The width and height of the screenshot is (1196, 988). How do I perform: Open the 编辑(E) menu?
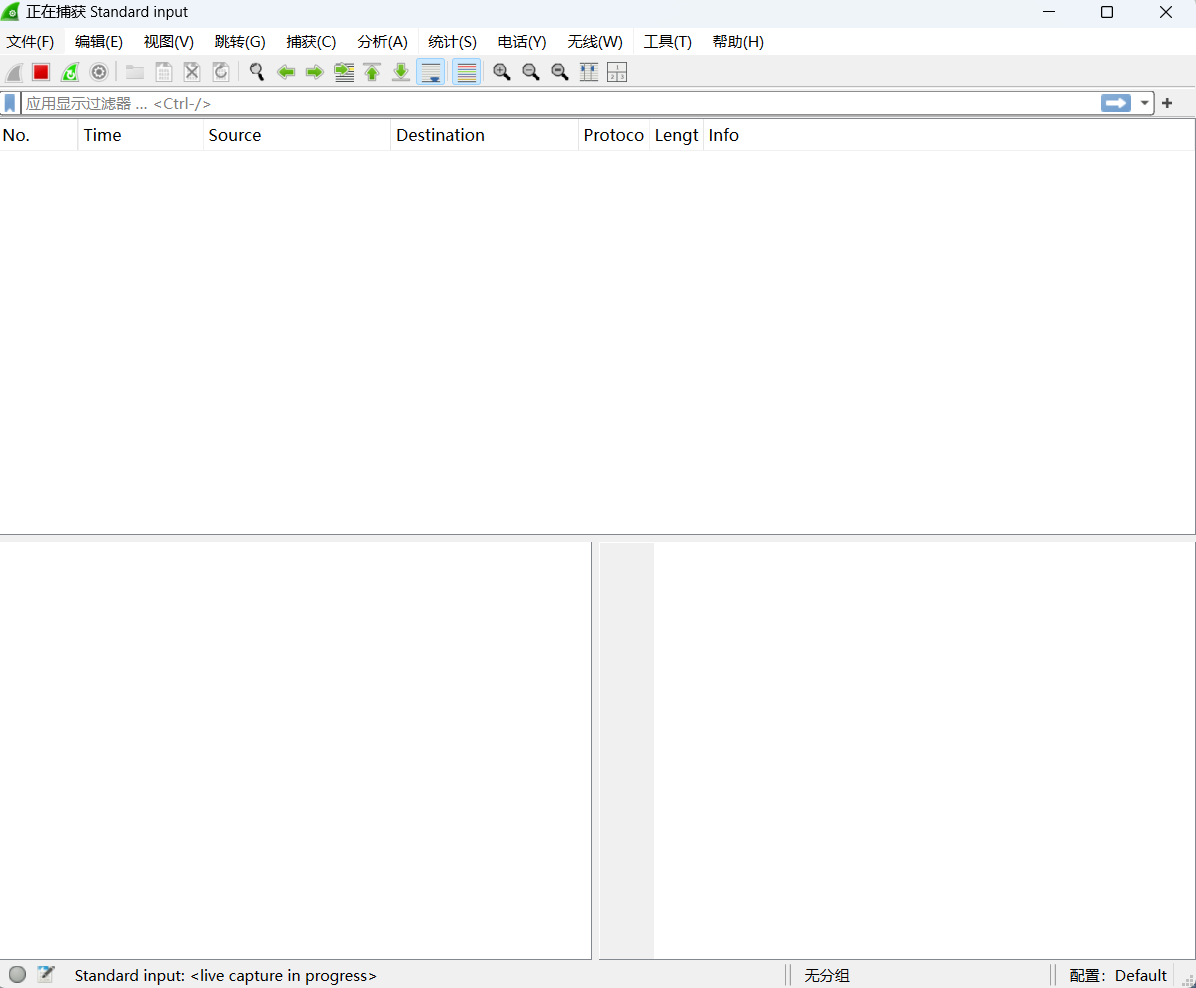pos(98,42)
